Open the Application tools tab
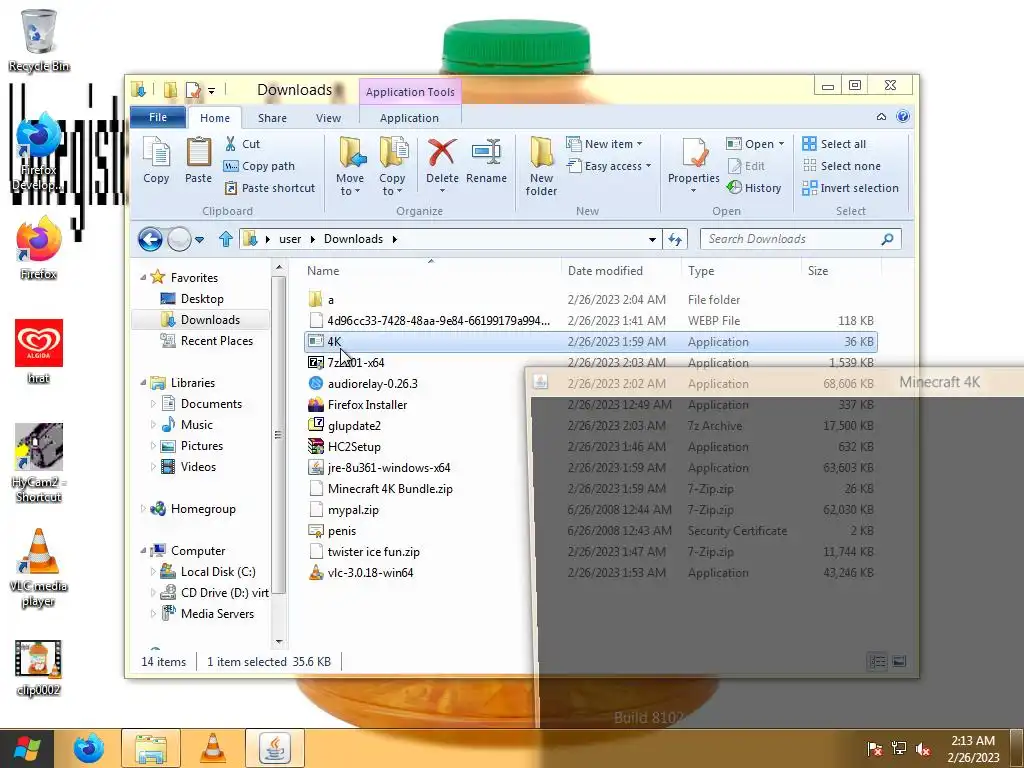 [409, 118]
